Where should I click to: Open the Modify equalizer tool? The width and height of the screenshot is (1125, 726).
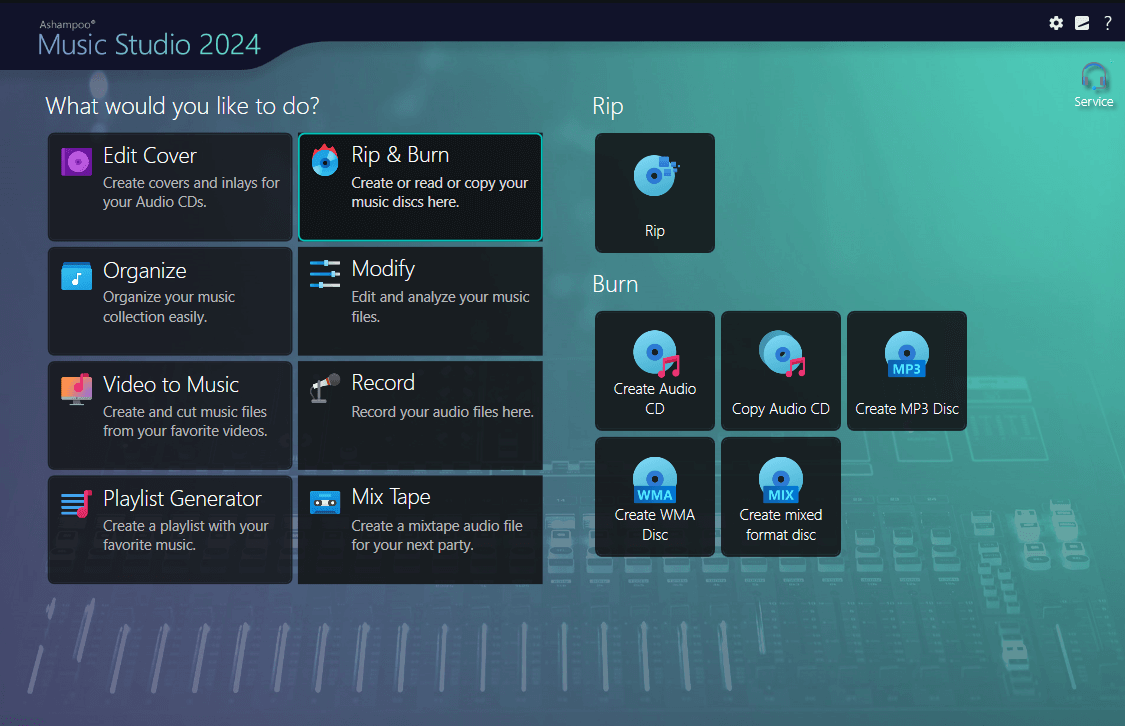(323, 274)
